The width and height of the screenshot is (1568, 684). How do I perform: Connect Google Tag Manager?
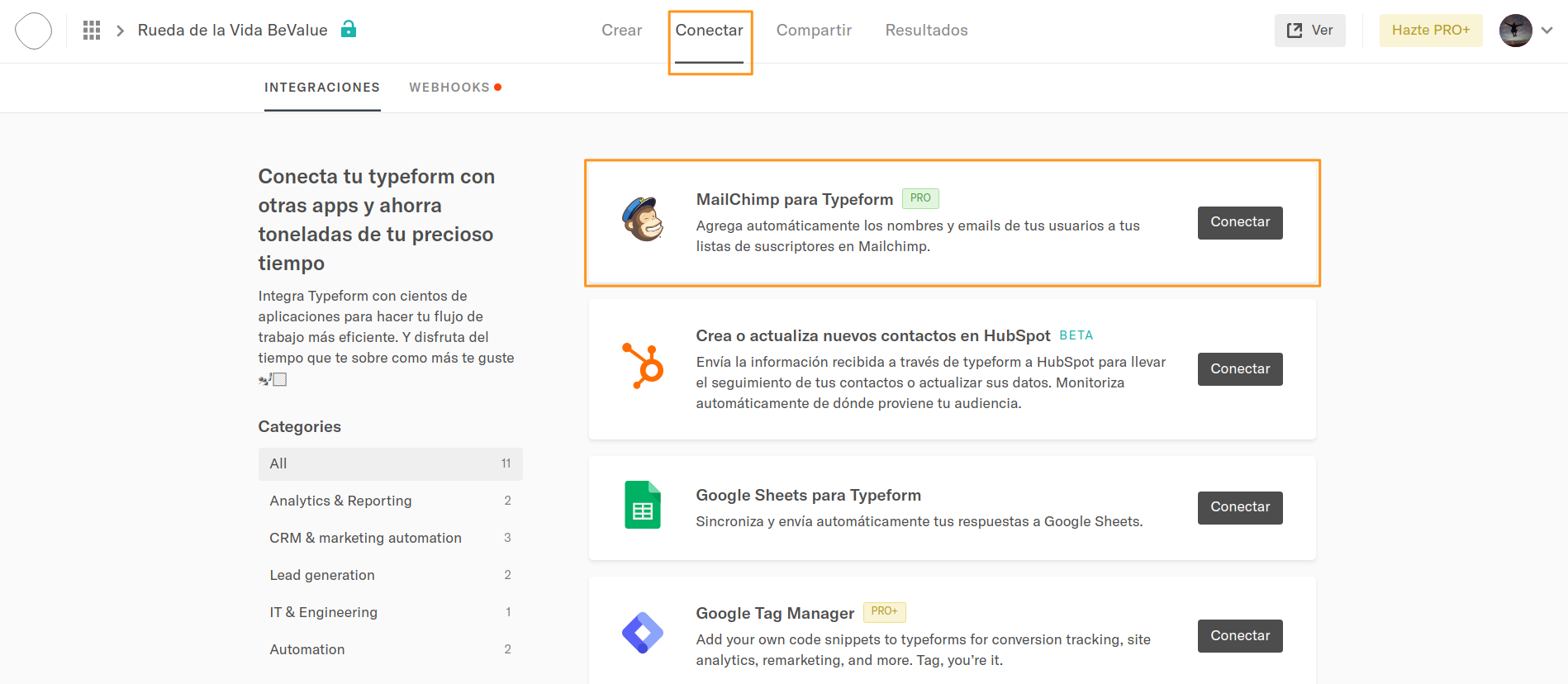coord(1240,636)
